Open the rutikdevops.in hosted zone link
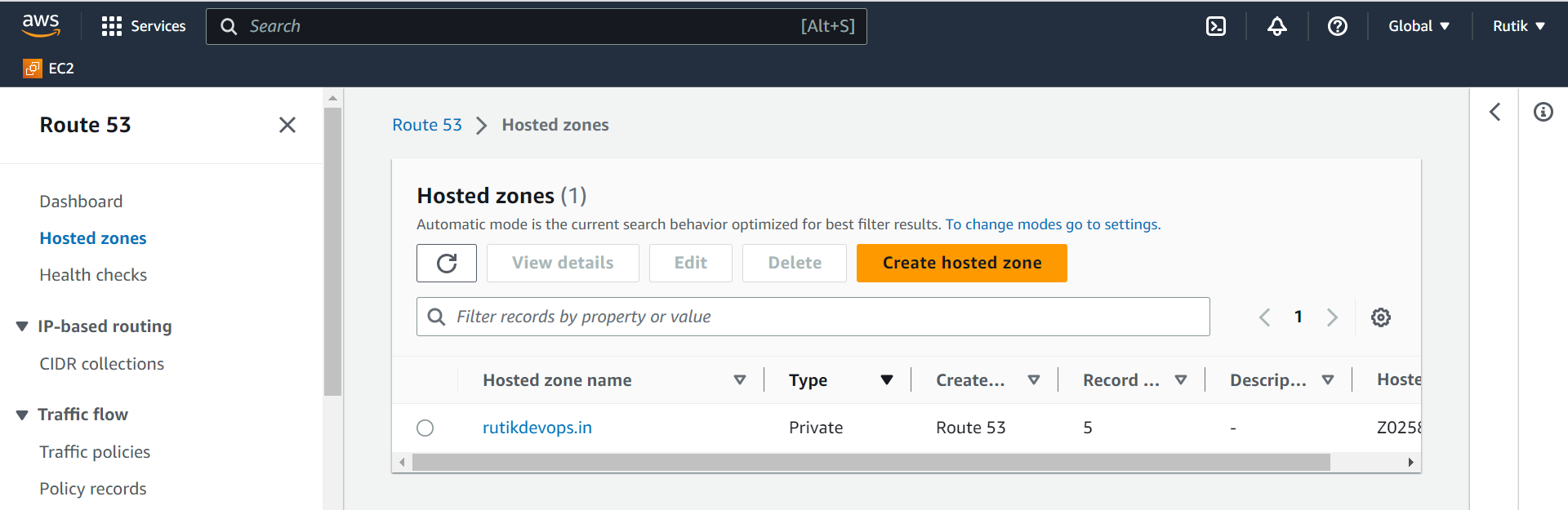Screen dimensions: 1568x510 click(x=537, y=428)
